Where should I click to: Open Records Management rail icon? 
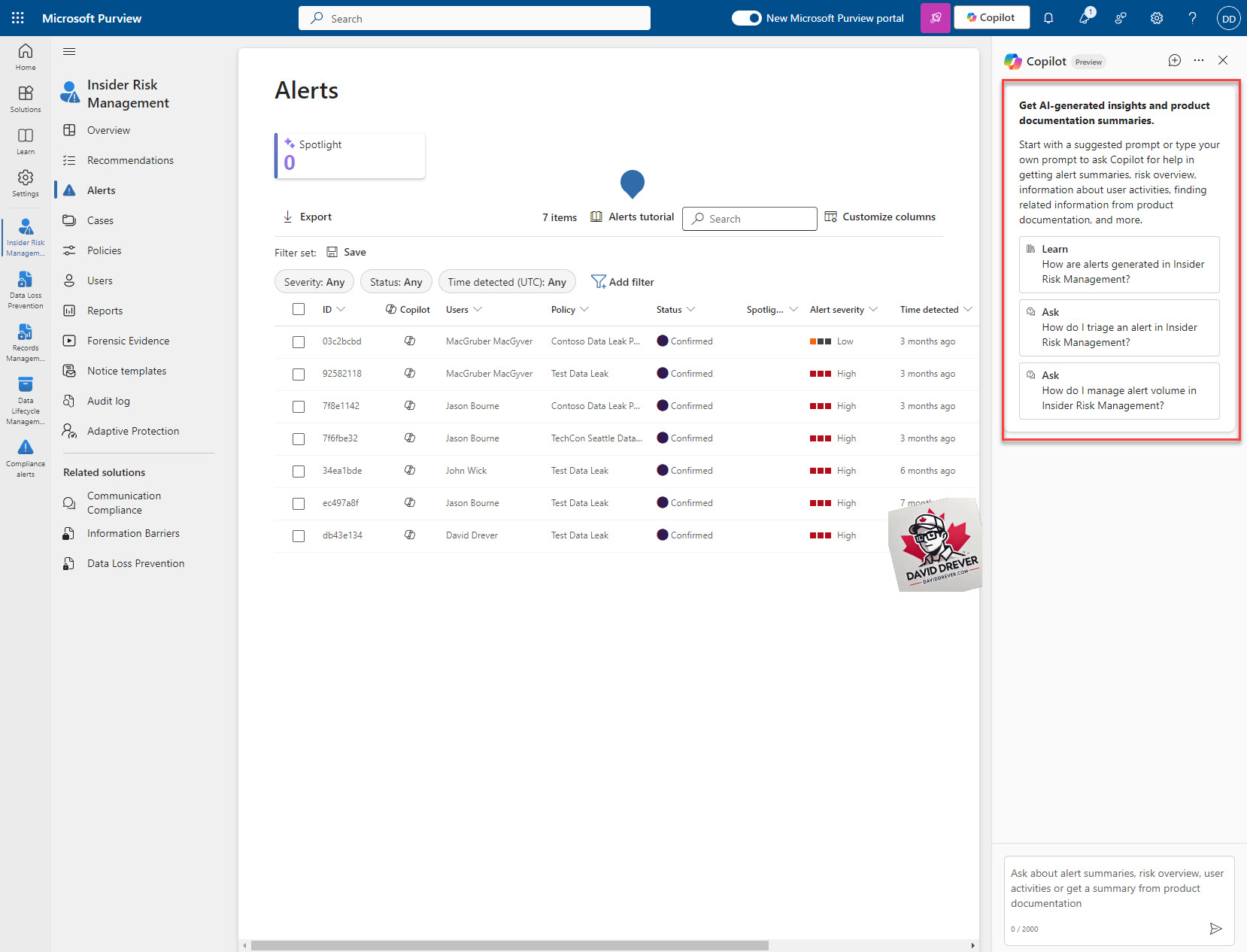(26, 343)
